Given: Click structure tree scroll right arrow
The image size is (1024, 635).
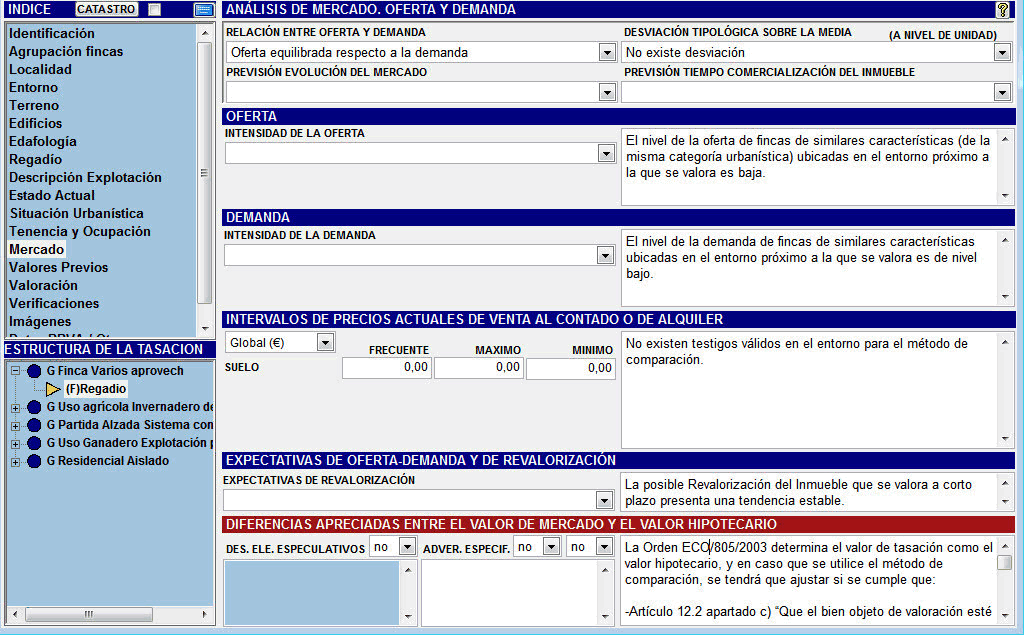Looking at the screenshot, I should 204,614.
